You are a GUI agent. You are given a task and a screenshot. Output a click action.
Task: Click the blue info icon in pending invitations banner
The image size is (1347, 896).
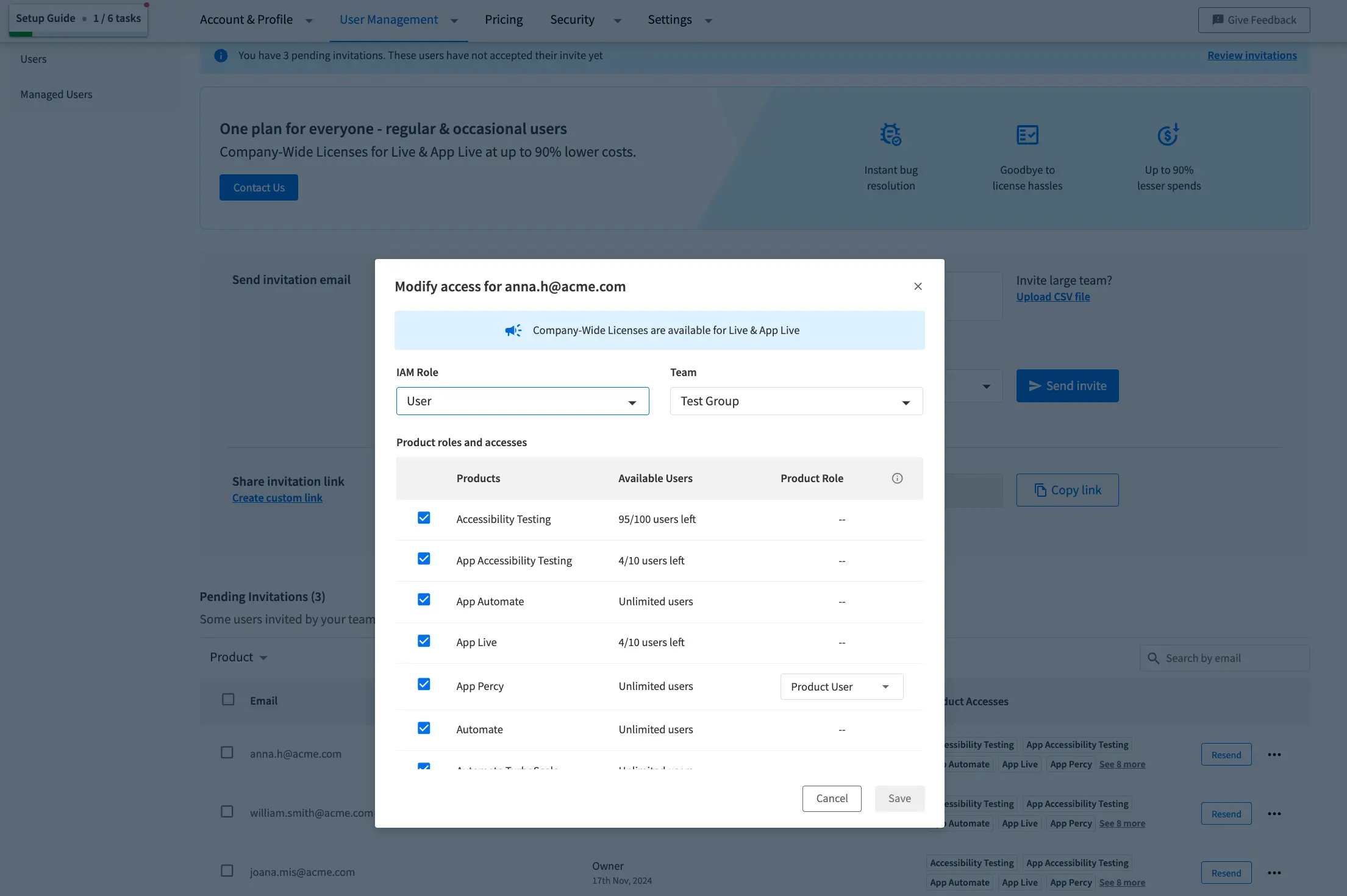click(x=221, y=55)
